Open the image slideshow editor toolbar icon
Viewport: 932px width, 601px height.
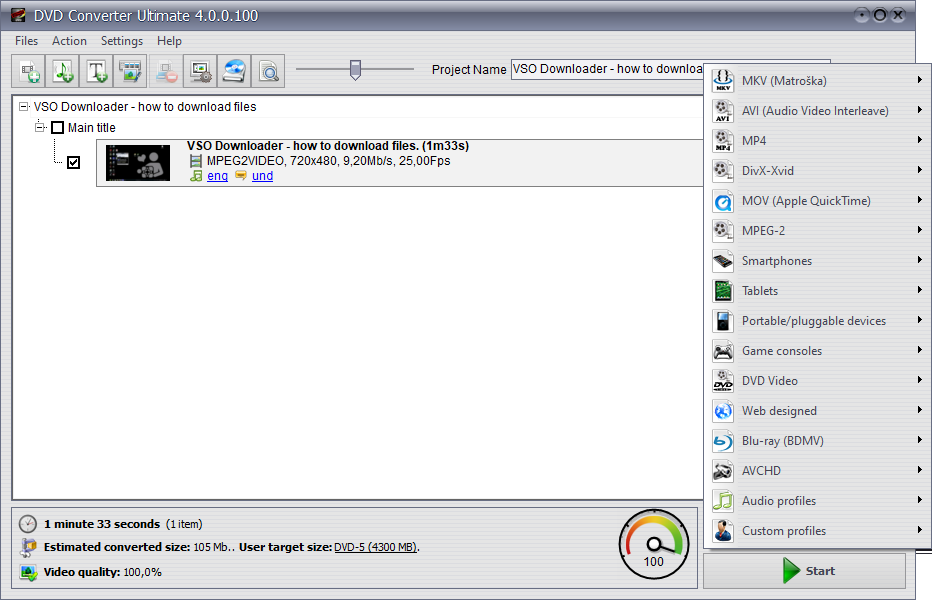[130, 71]
